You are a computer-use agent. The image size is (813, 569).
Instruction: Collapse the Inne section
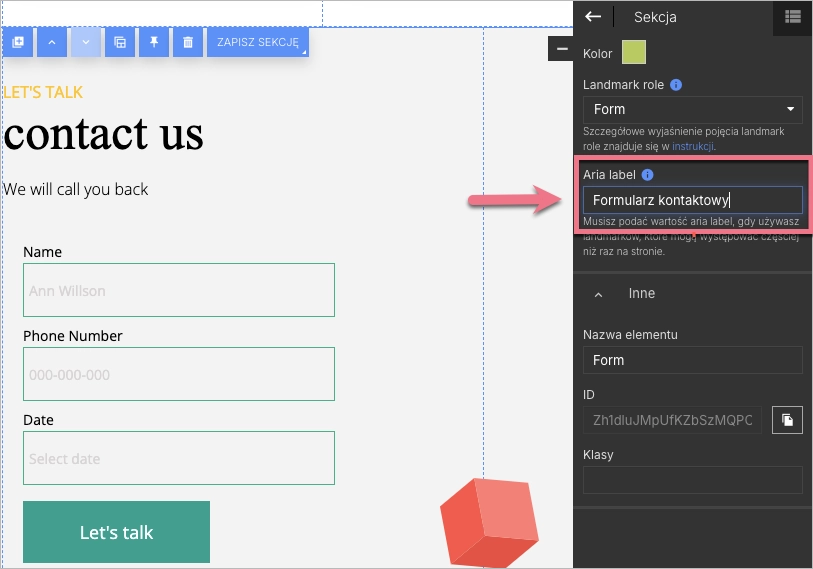599,294
